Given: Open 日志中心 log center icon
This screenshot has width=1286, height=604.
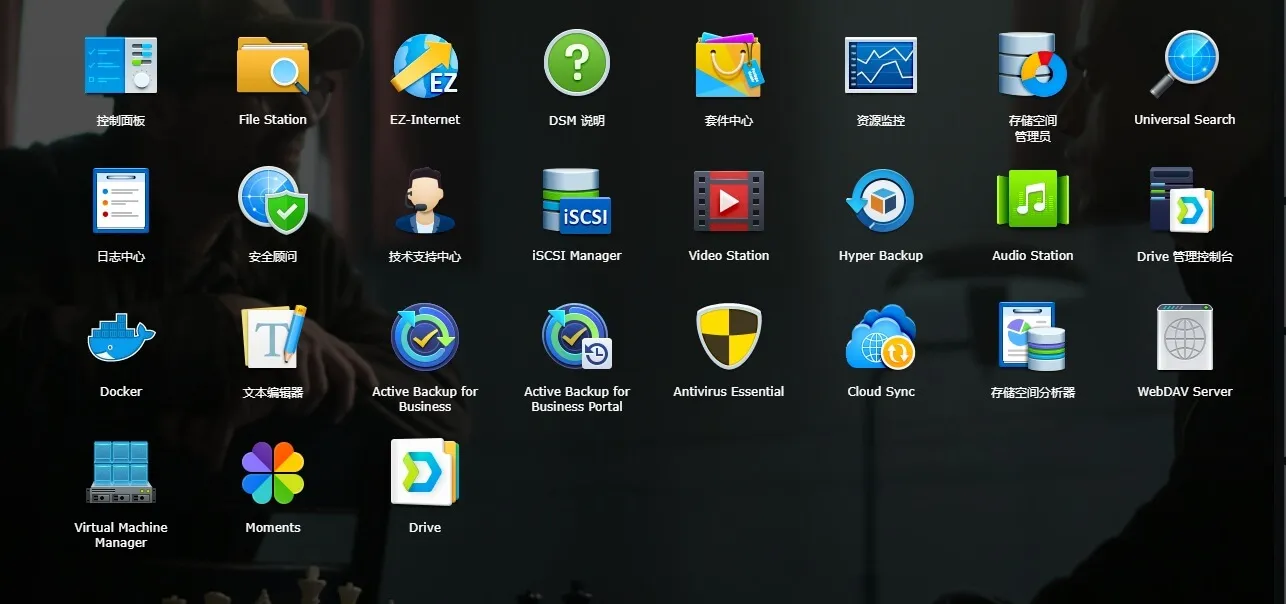Looking at the screenshot, I should click(121, 201).
